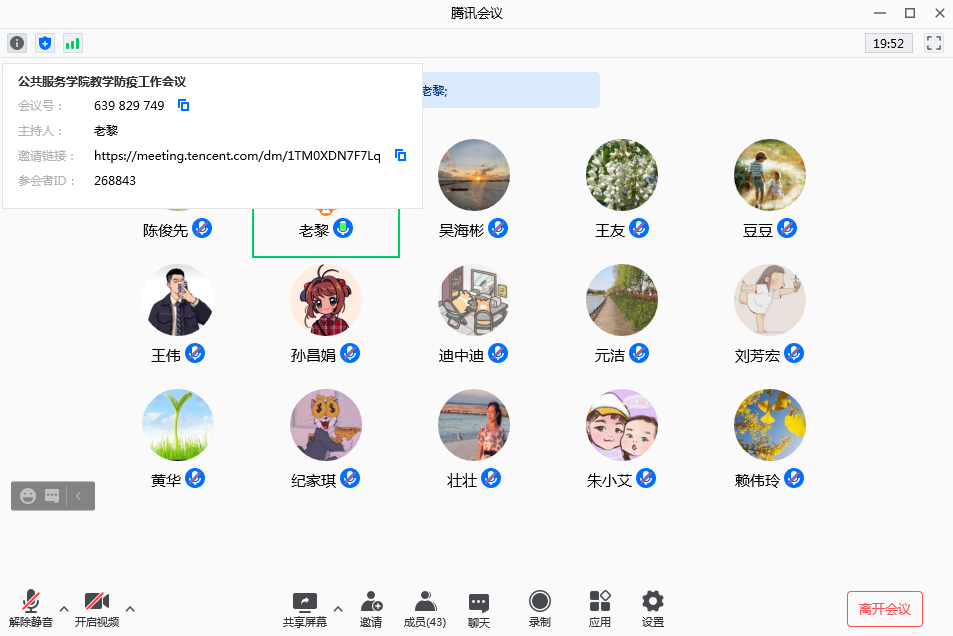Enter full screen mode
This screenshot has width=953, height=636.
point(934,43)
